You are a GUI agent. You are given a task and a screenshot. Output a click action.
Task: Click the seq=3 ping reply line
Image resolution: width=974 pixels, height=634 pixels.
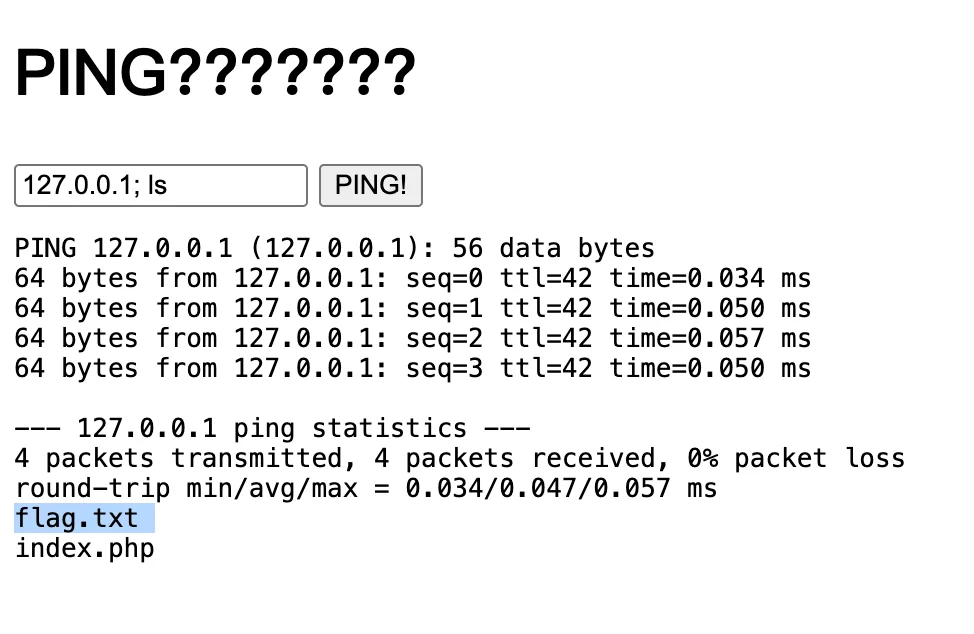412,368
